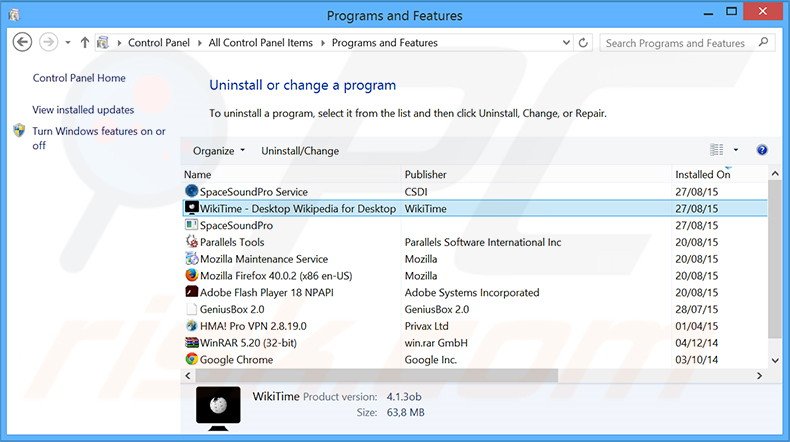This screenshot has height=442, width=790.
Task: Select Adobe Flash Player 18 NPAPI
Action: 267,293
